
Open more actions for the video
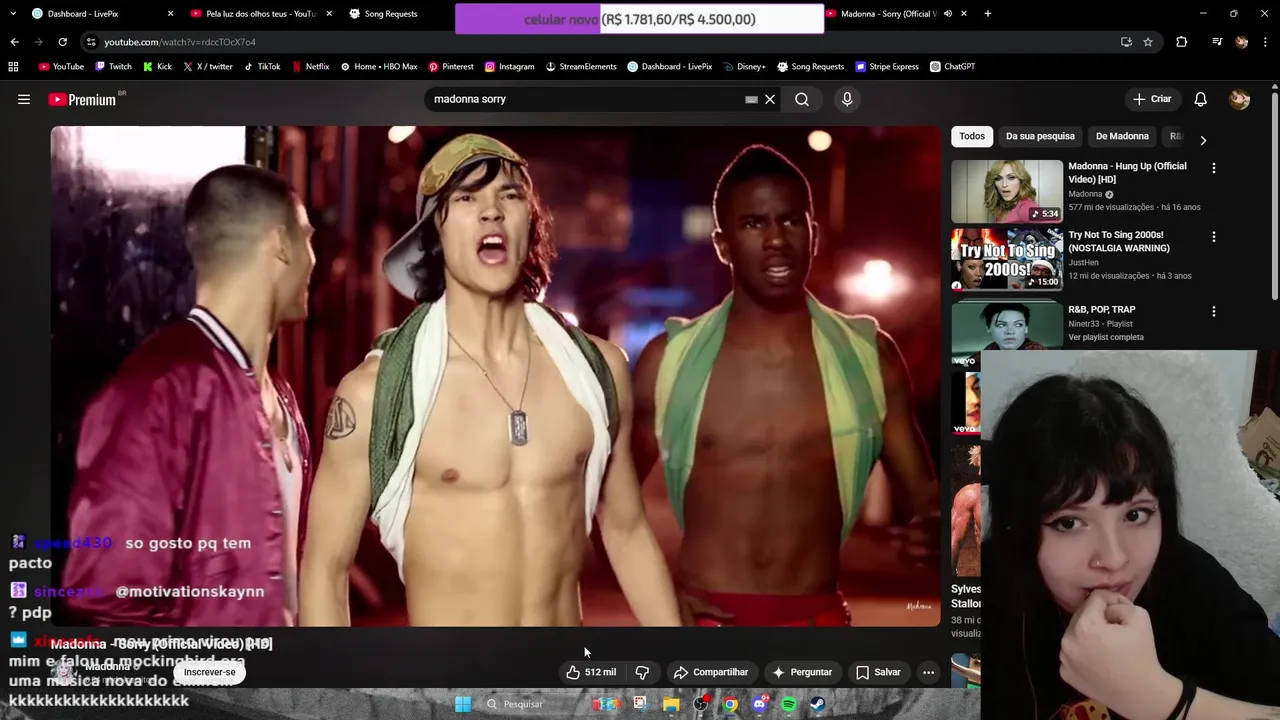tap(928, 672)
